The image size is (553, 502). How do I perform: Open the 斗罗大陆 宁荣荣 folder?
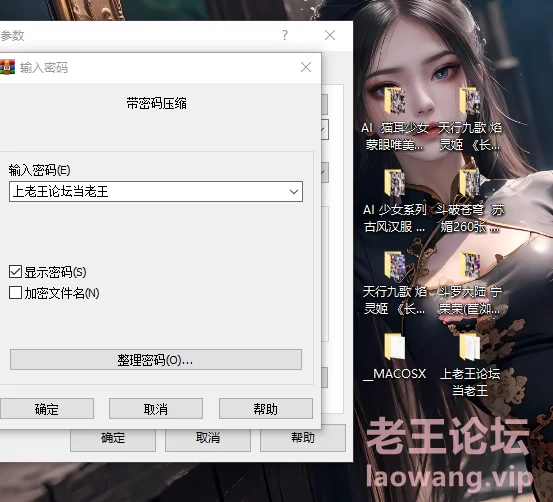470,265
